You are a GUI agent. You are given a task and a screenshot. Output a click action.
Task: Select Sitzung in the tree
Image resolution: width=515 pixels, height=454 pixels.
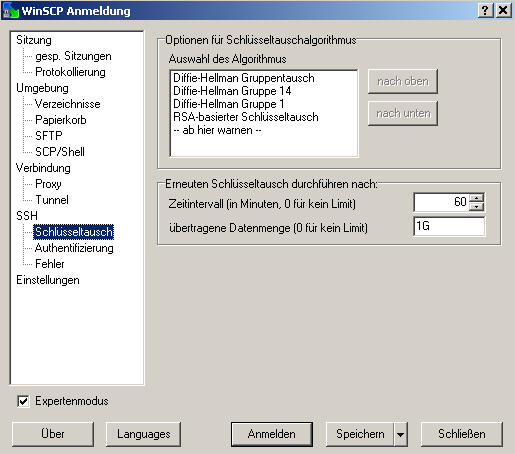[x=34, y=40]
